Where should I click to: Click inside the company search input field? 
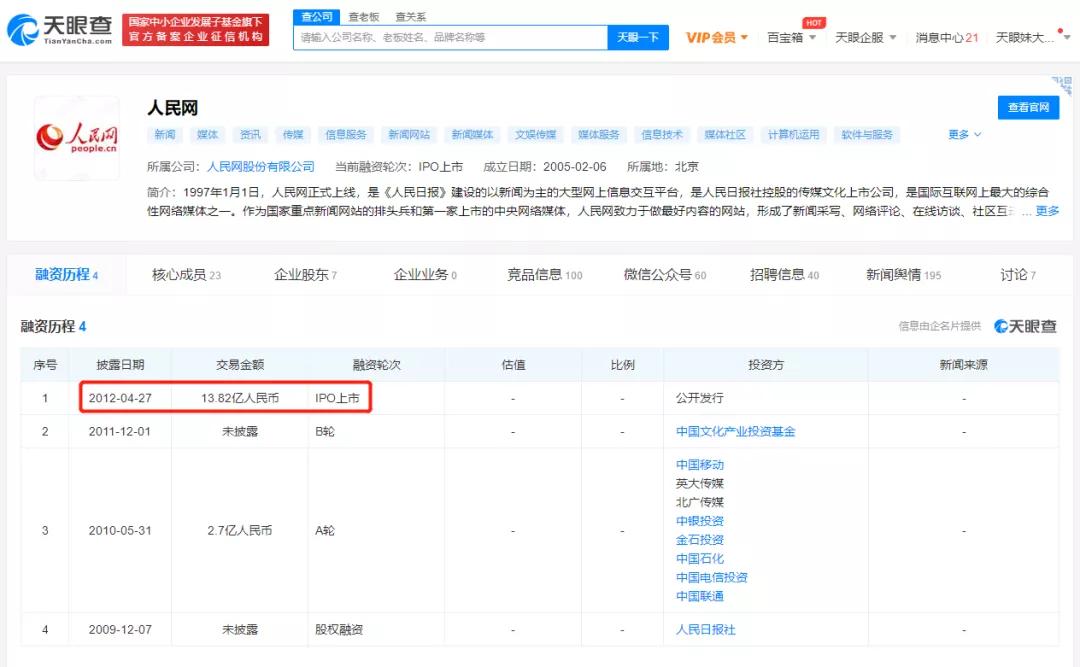point(440,36)
